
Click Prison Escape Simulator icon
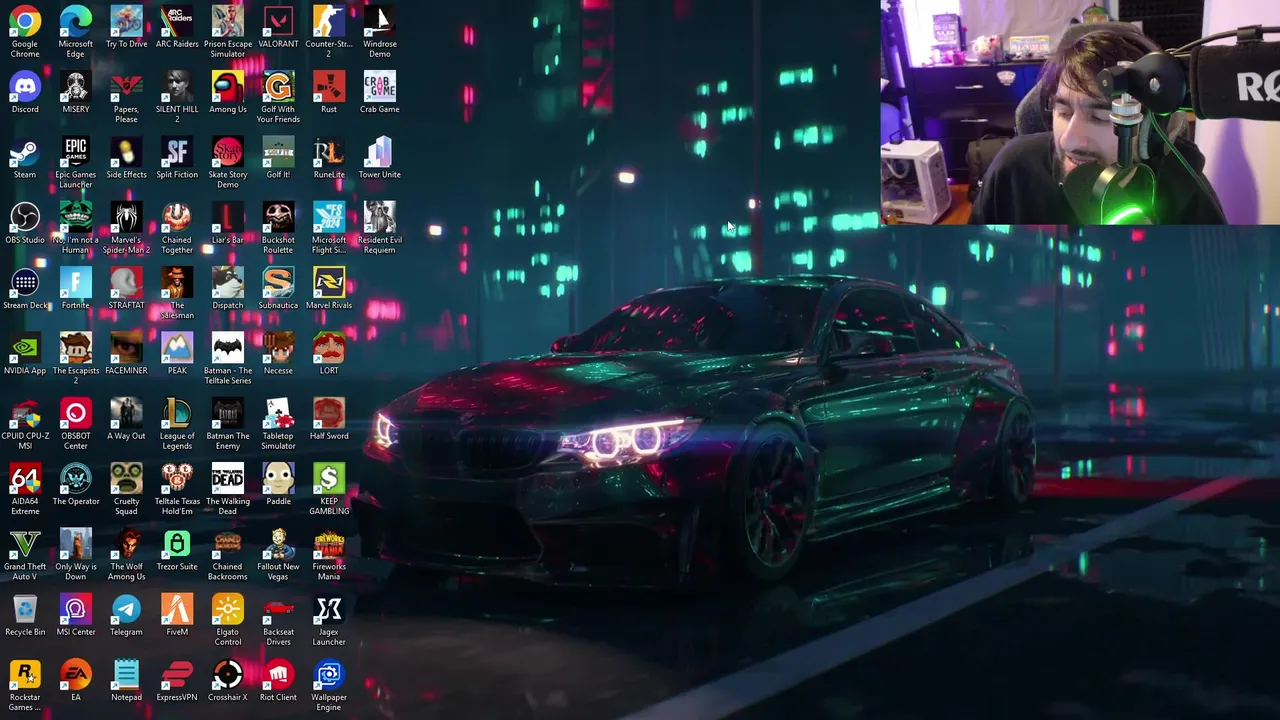pos(228,21)
